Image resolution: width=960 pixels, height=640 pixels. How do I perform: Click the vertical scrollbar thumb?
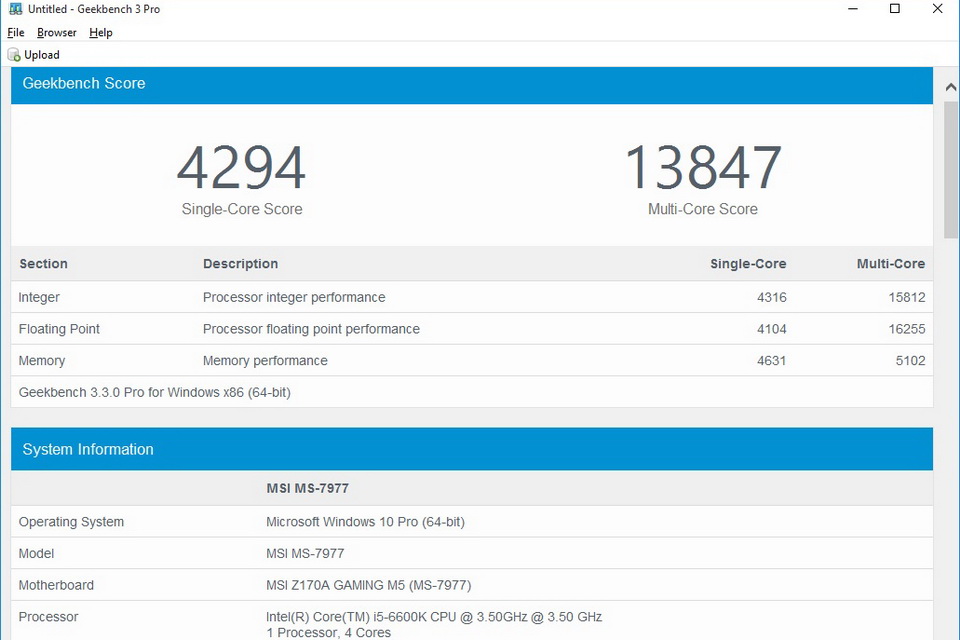click(951, 170)
